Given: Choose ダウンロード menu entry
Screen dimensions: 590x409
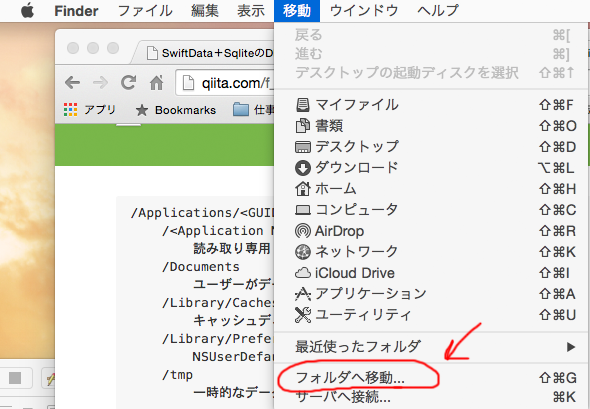Looking at the screenshot, I should [432, 168].
